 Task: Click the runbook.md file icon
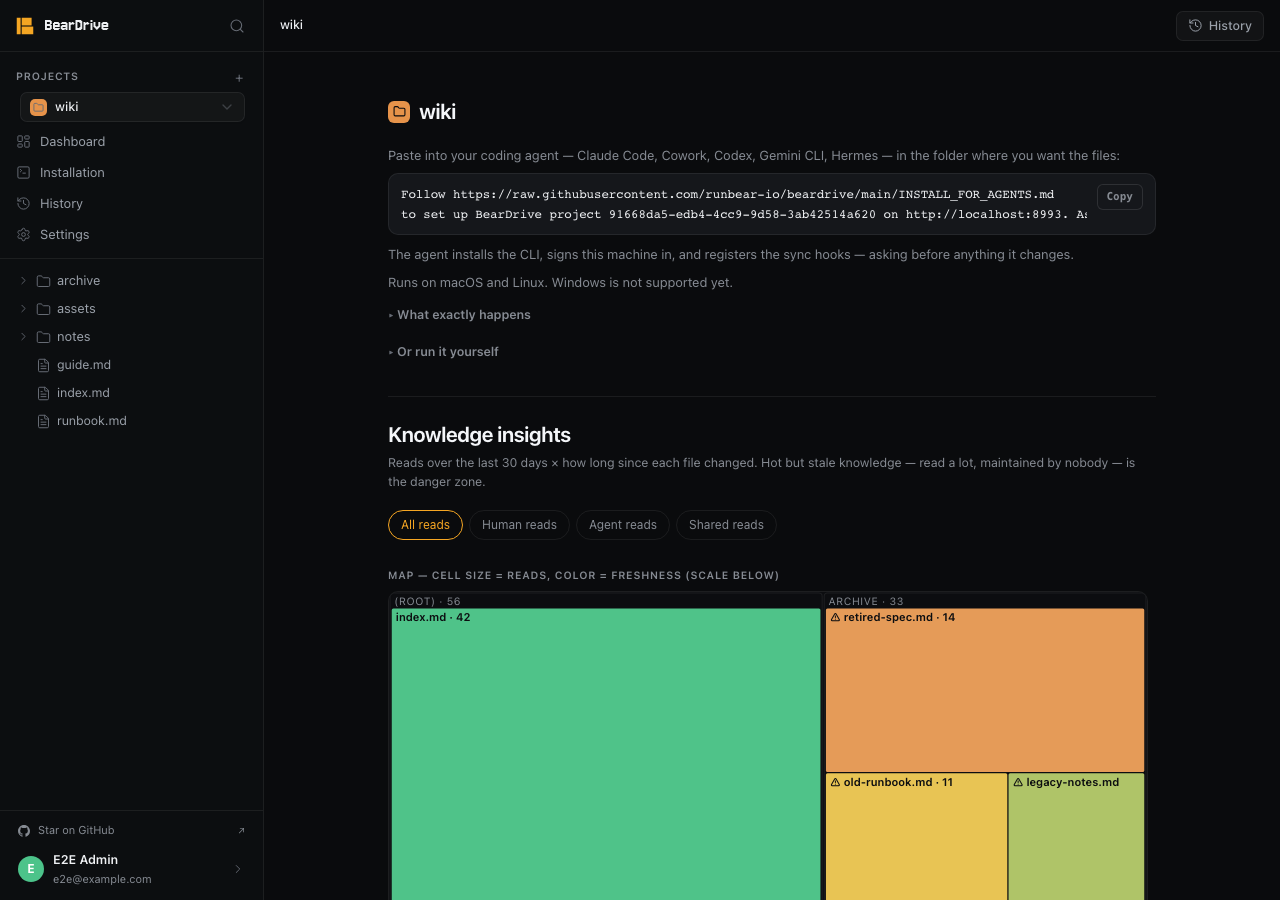point(43,421)
